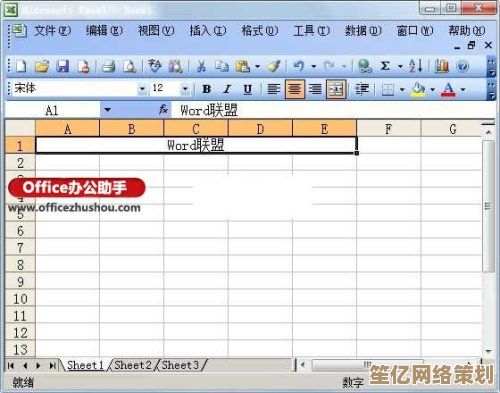Go to last sheet navigation arrow
This screenshot has height=393, width=500.
click(x=52, y=366)
